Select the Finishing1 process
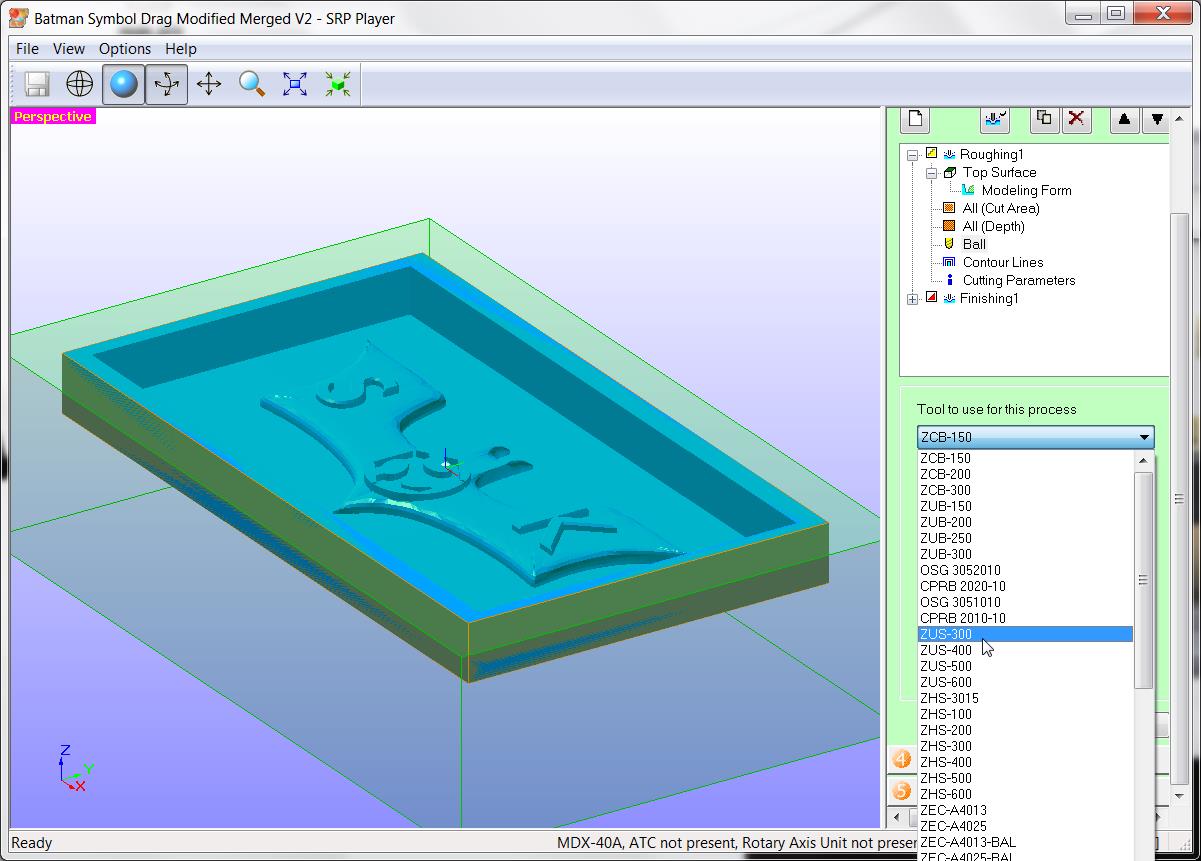 (x=989, y=298)
